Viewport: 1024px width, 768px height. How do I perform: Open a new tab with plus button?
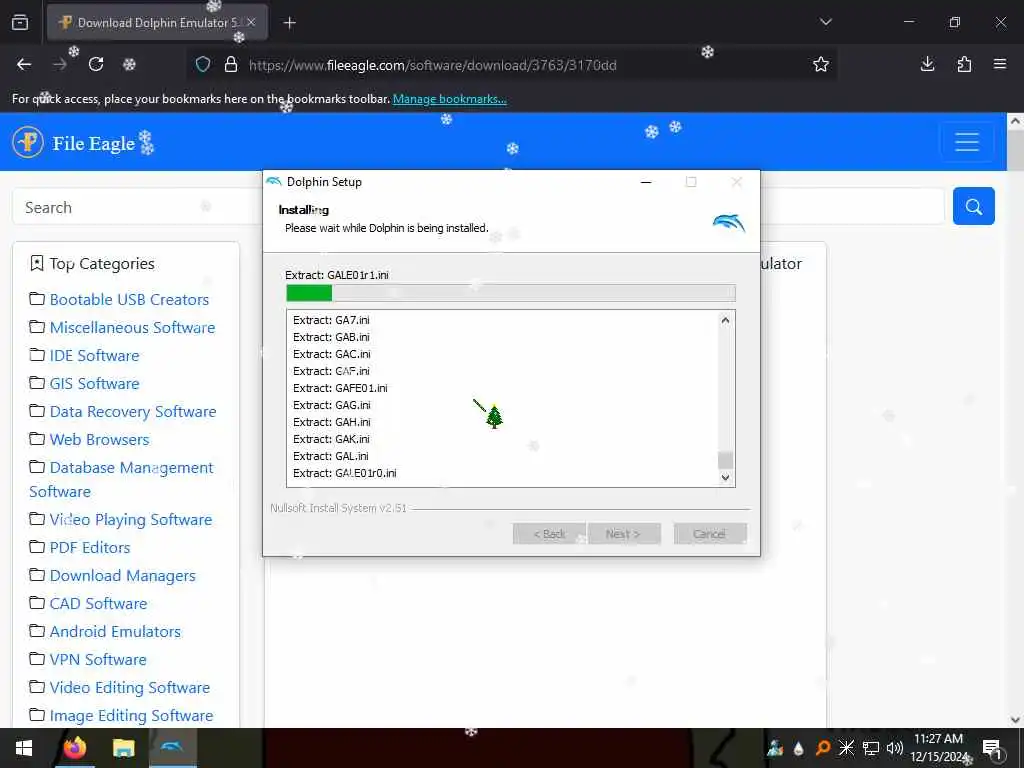(289, 23)
